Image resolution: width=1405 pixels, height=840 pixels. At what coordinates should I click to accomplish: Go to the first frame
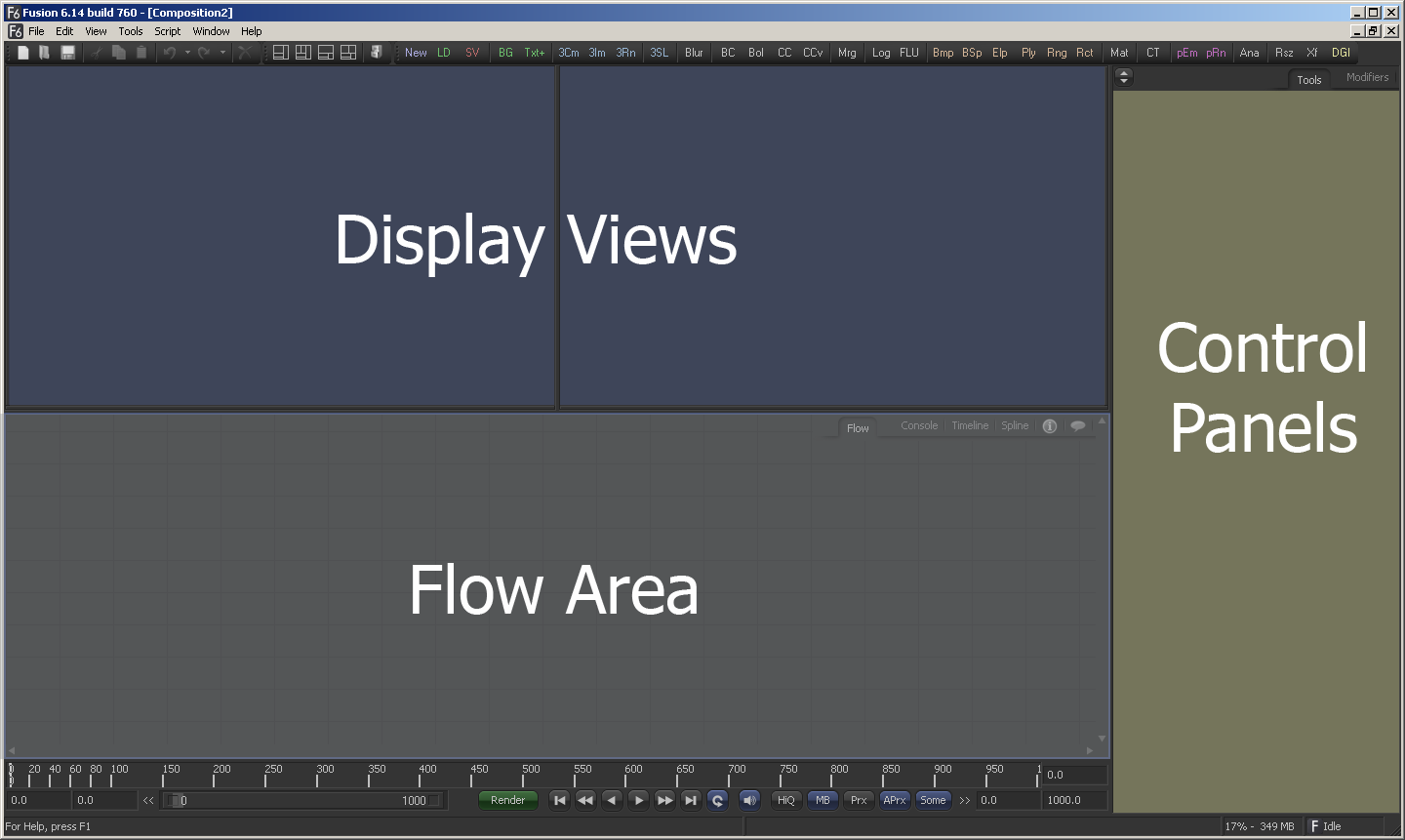[559, 800]
